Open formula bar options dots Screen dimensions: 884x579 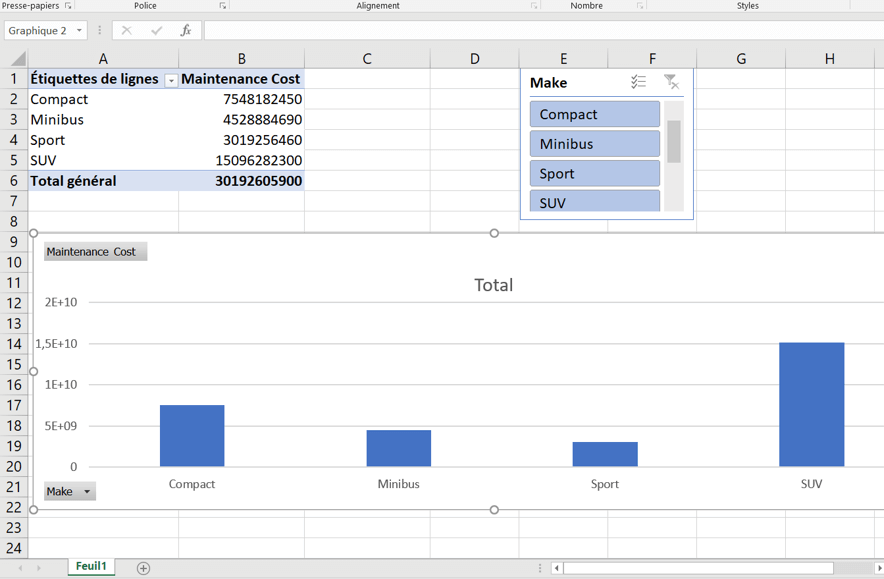click(100, 30)
